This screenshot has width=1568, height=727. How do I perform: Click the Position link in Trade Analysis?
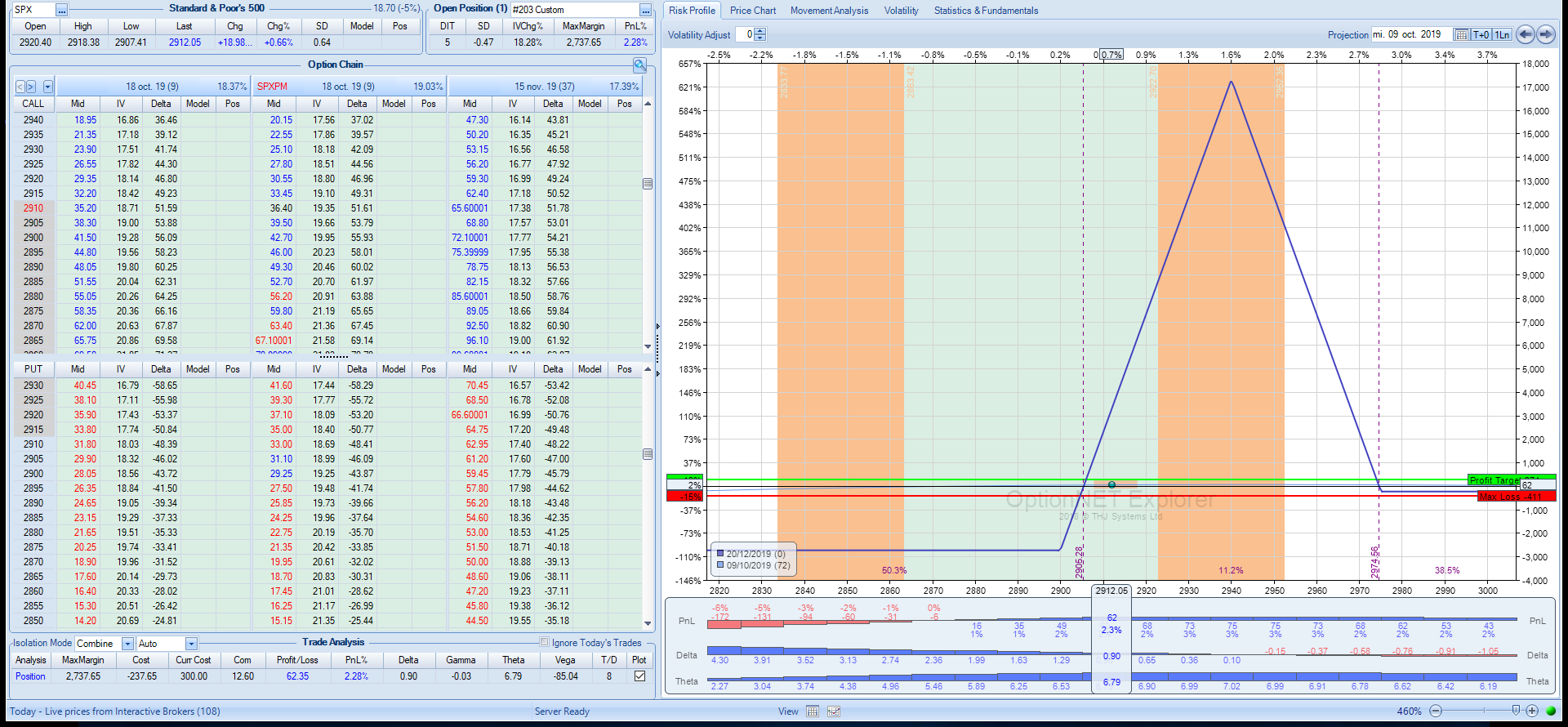pyautogui.click(x=30, y=676)
